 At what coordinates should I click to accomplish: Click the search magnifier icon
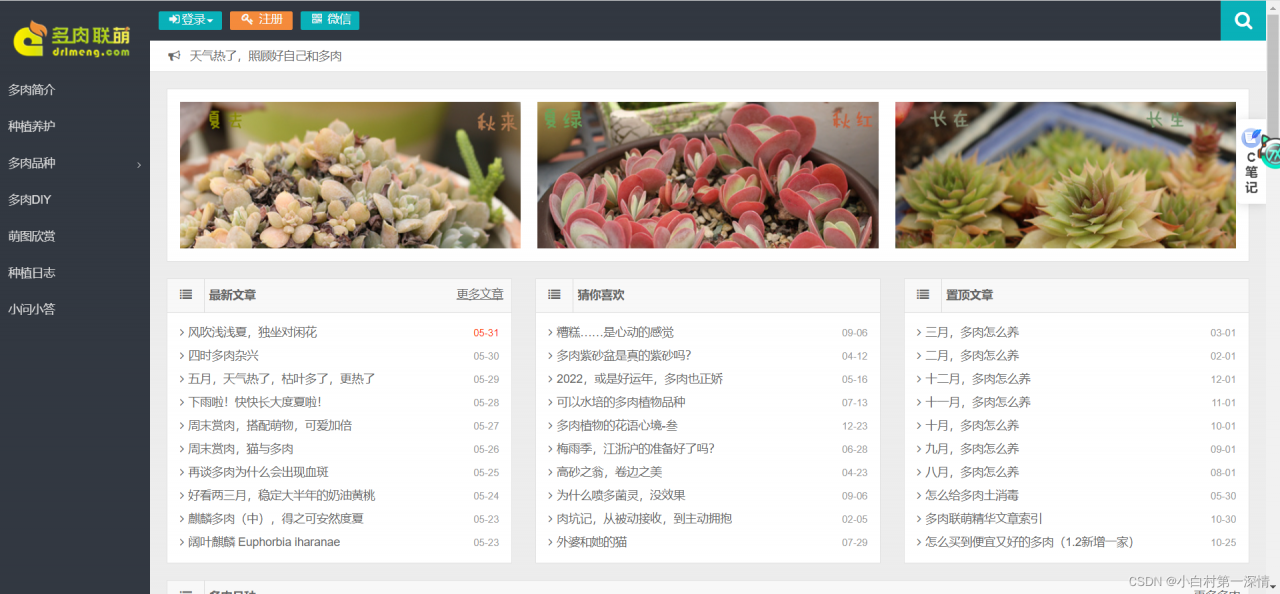(1243, 20)
